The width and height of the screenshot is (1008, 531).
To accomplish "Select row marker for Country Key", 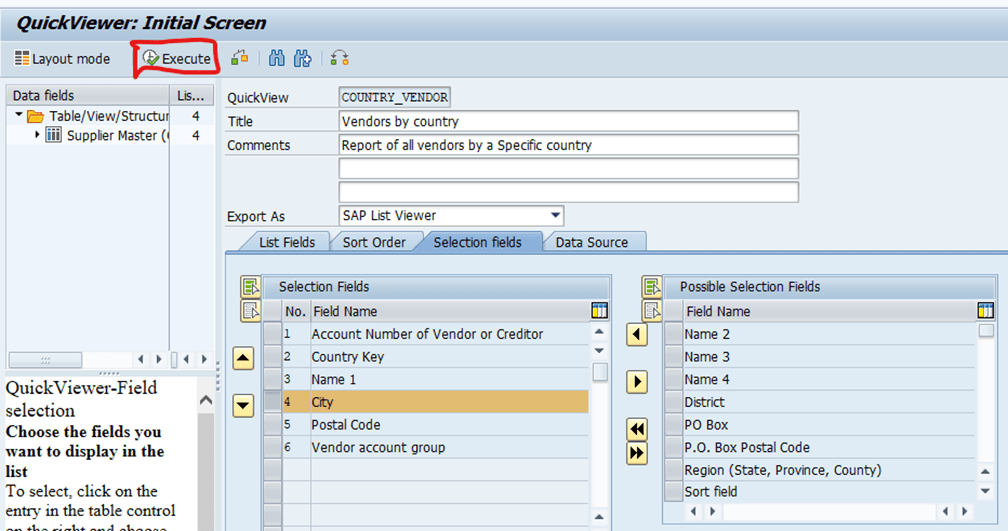I will [x=273, y=356].
